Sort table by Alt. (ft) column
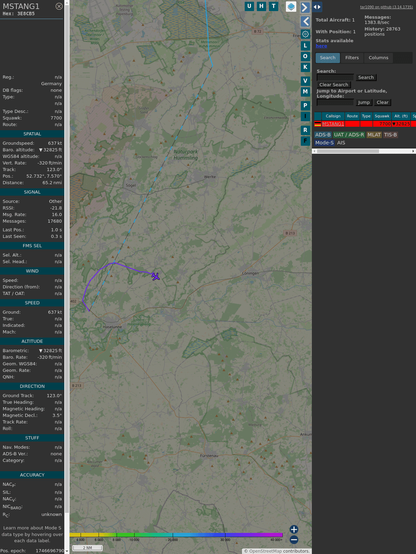The image size is (416, 554). 401,116
